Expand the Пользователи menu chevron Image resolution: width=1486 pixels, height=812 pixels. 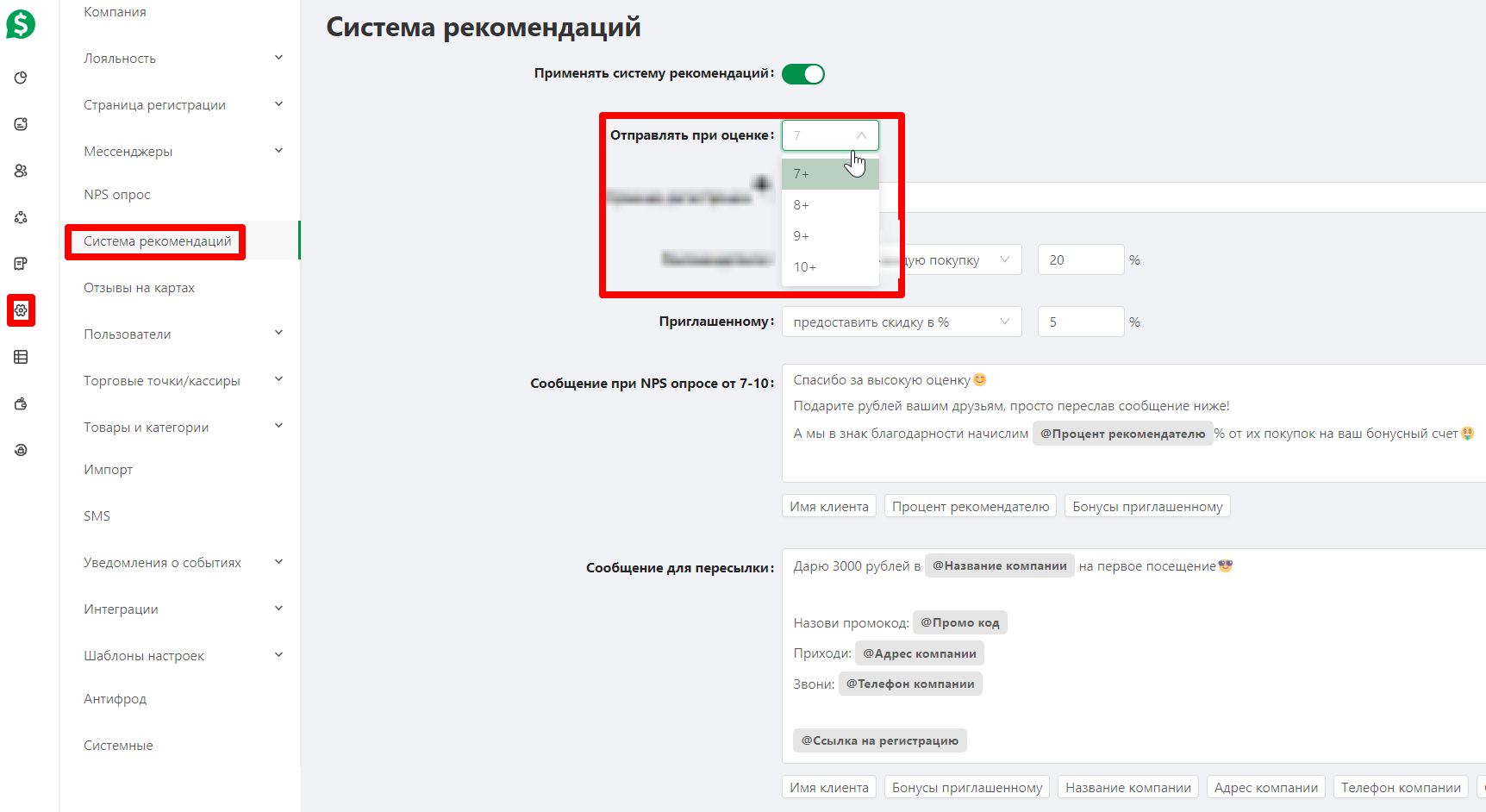[x=278, y=333]
